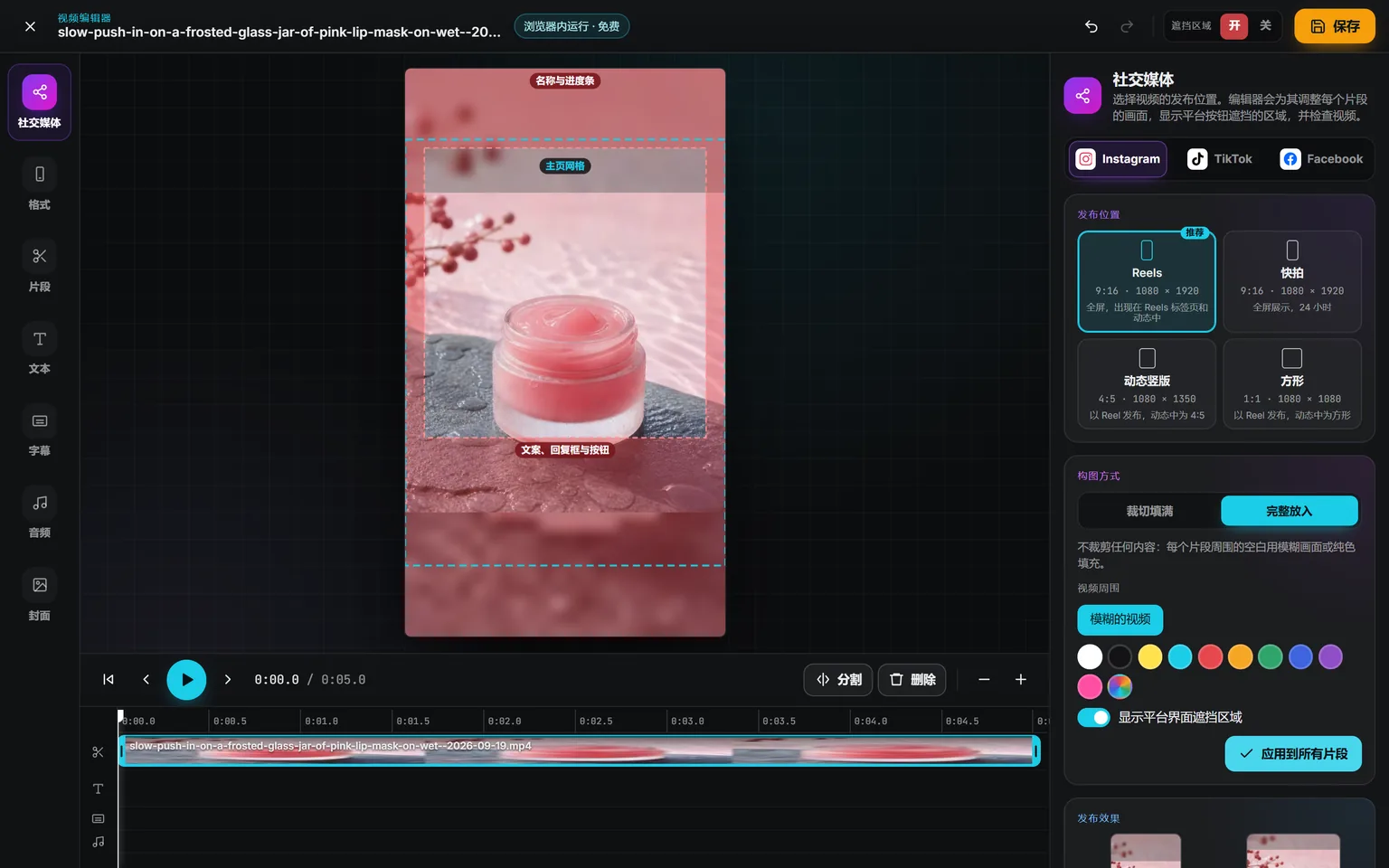This screenshot has height=868, width=1389.
Task: Undo the last action
Action: pyautogui.click(x=1091, y=26)
